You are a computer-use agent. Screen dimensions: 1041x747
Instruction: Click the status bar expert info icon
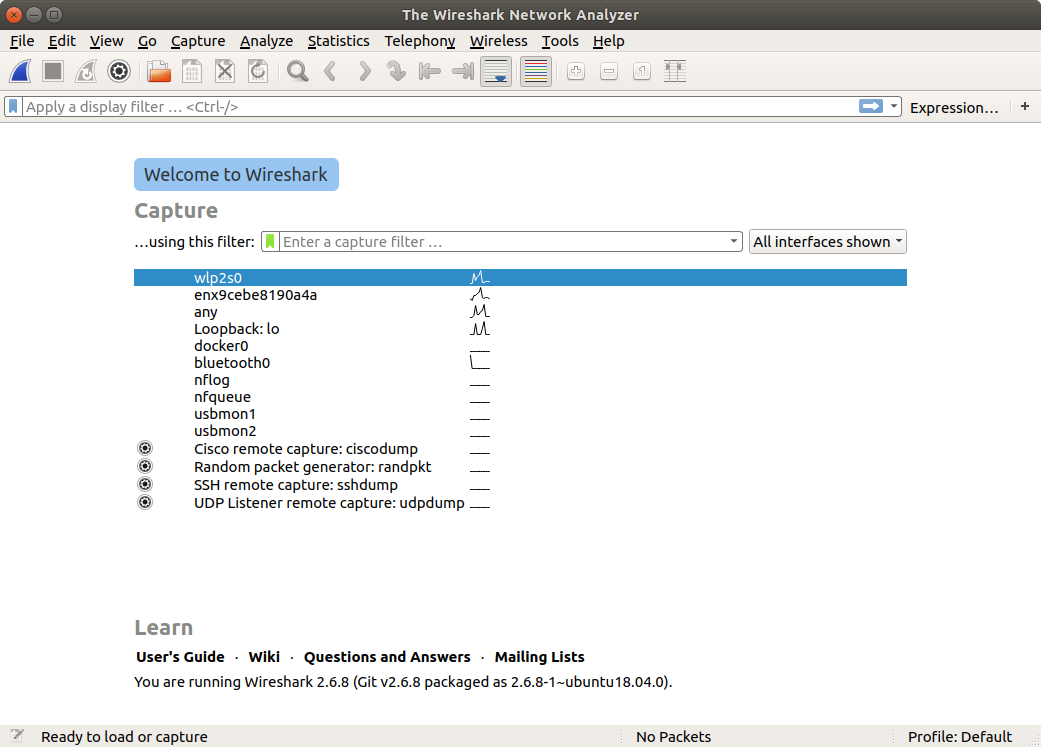pyautogui.click(x=17, y=736)
